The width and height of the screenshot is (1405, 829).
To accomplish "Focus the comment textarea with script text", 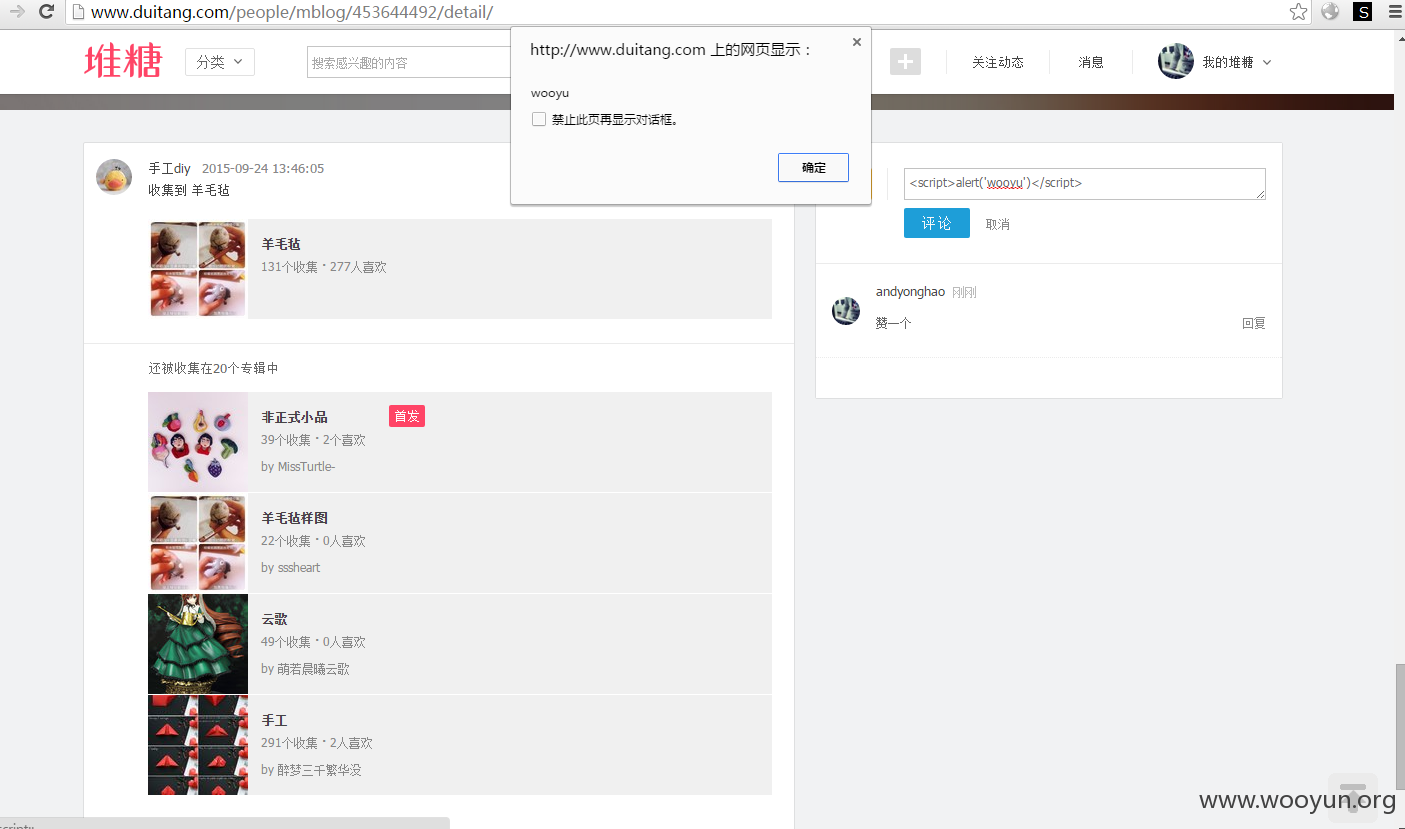I will (1085, 184).
